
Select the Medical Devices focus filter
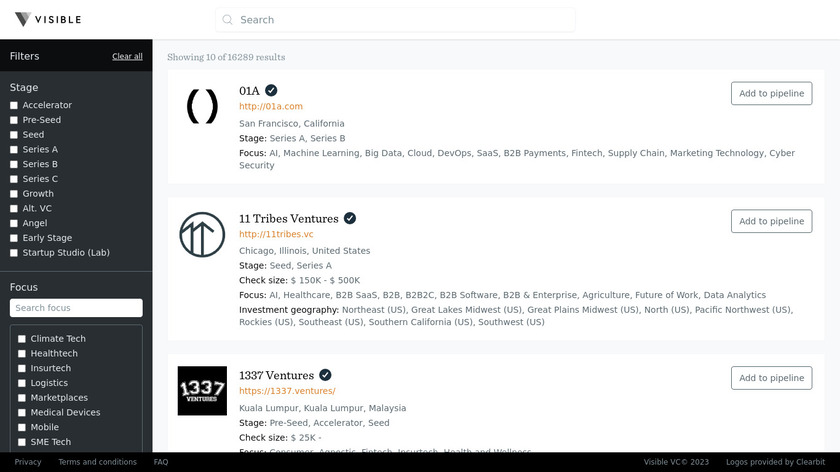(22, 413)
